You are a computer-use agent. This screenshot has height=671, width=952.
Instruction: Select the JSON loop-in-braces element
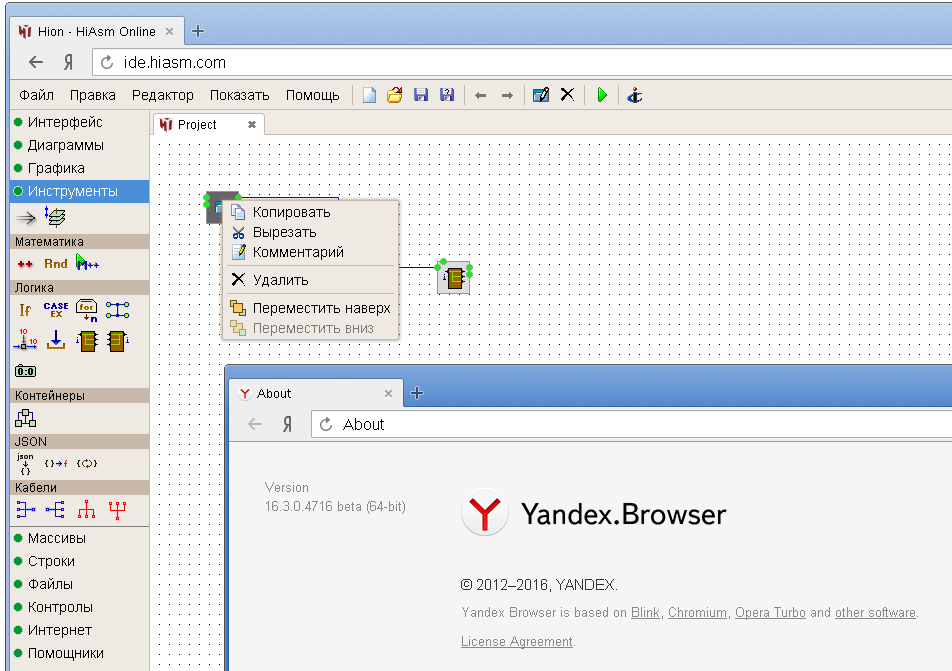(87, 464)
